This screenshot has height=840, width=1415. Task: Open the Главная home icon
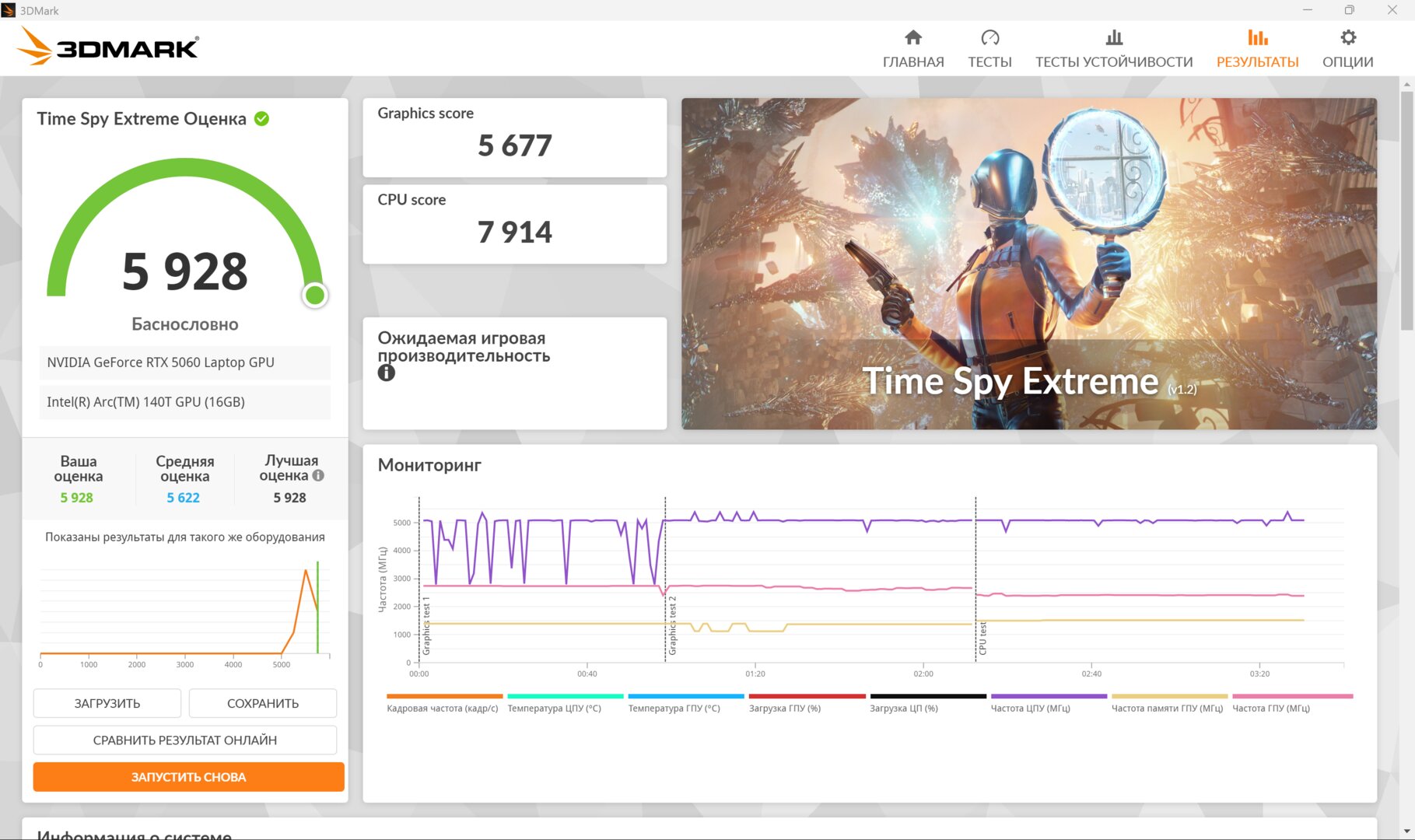coord(913,37)
